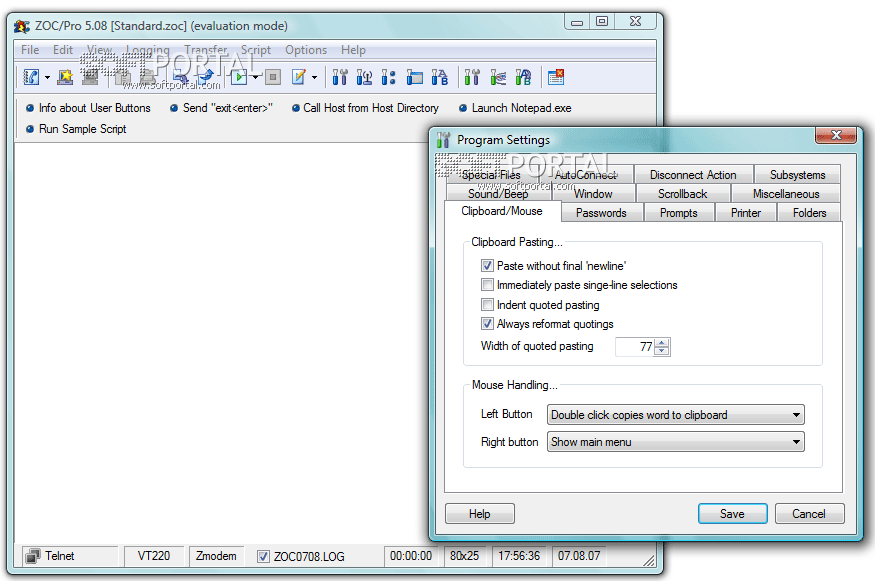Uncheck 'Paste without final newline'

click(x=487, y=266)
